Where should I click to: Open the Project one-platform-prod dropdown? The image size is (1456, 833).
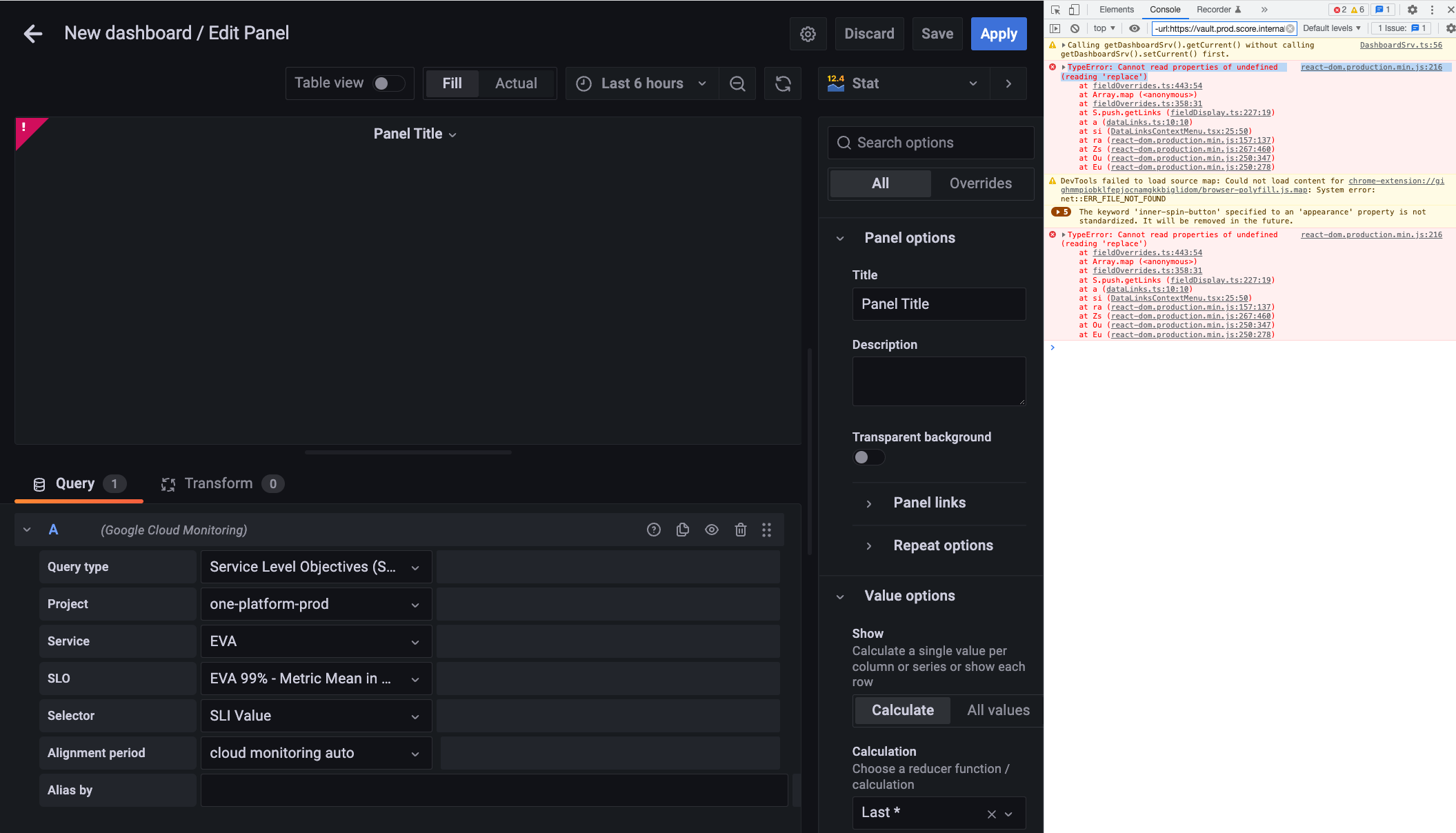316,604
